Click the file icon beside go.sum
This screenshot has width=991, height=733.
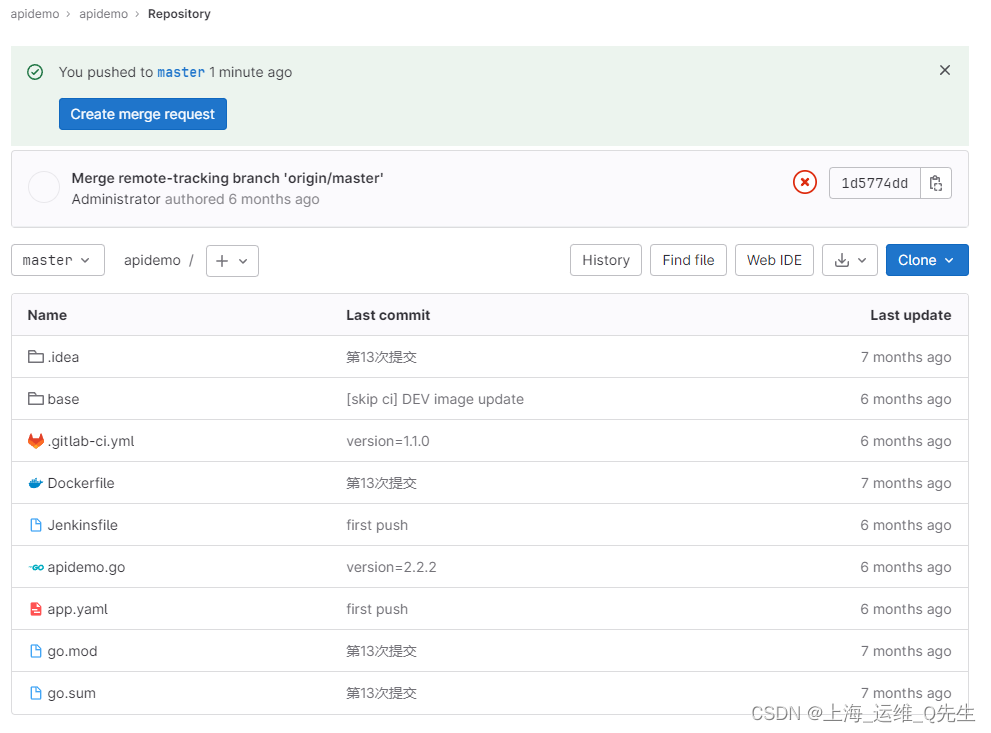36,693
